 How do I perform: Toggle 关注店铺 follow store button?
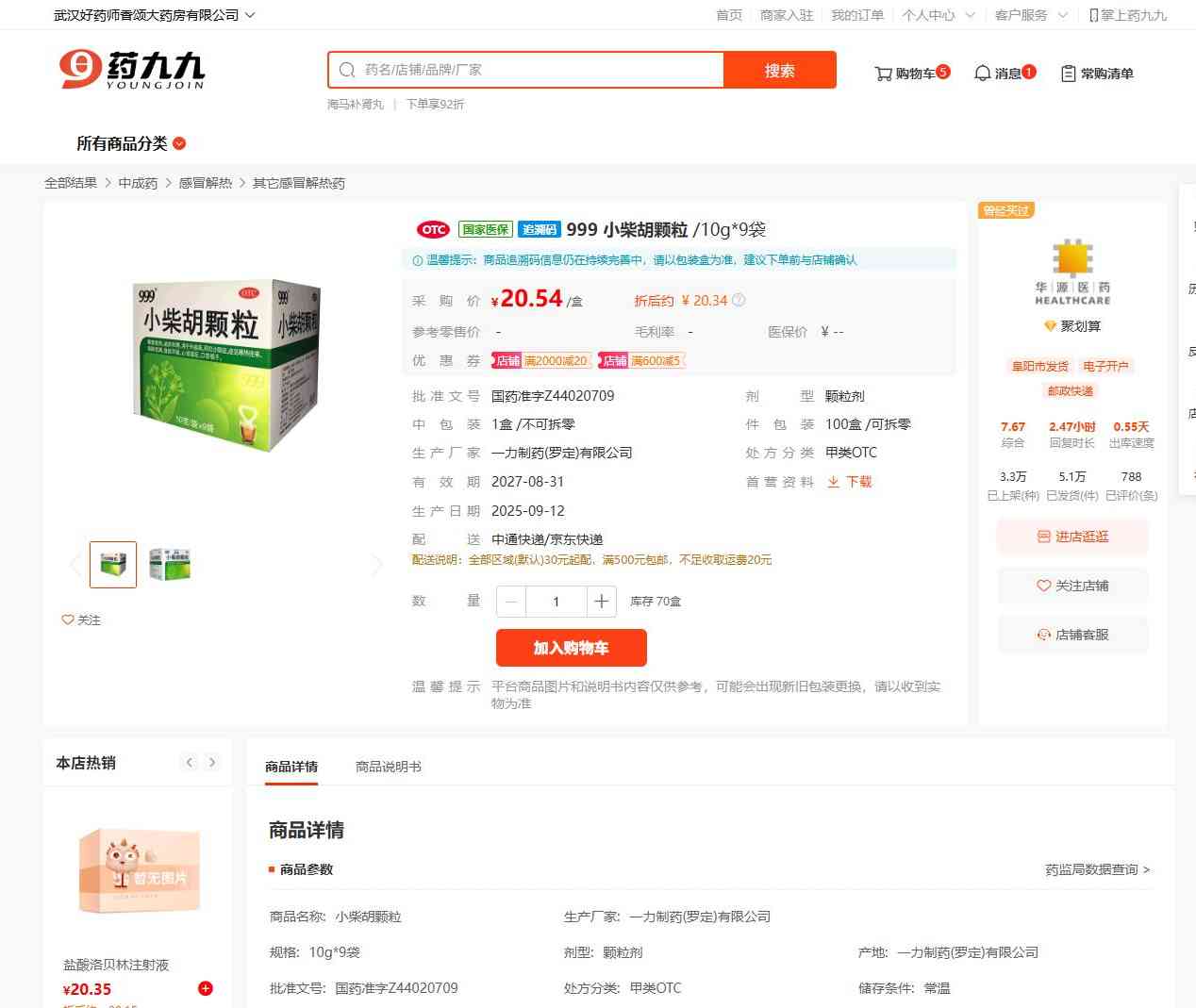click(1072, 586)
